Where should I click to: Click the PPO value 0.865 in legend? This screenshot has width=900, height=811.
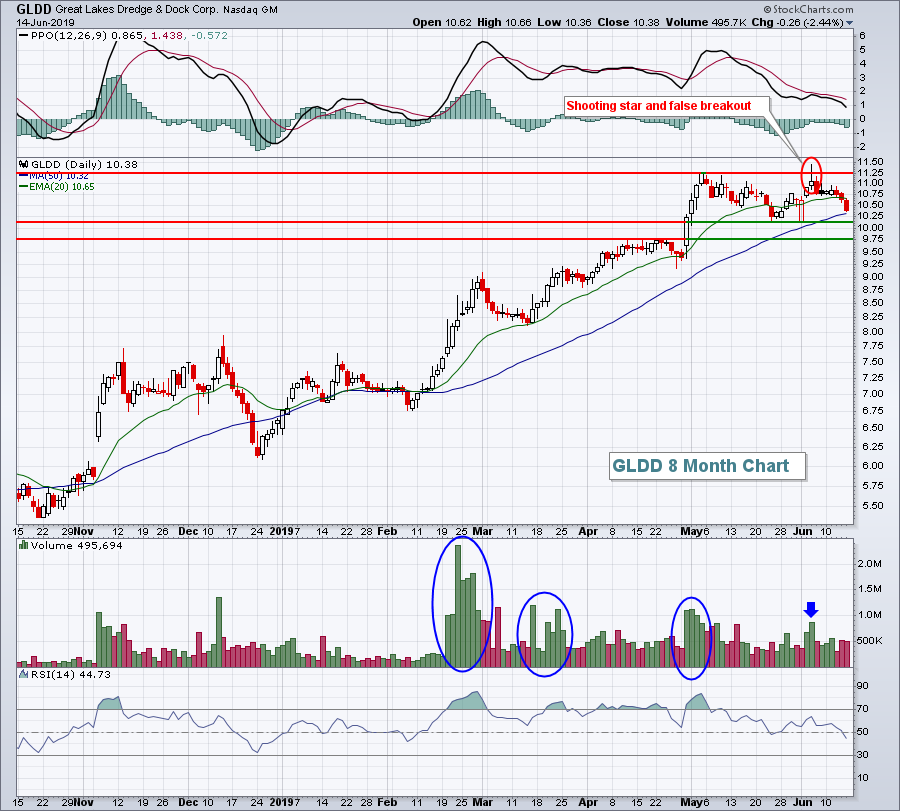[127, 36]
